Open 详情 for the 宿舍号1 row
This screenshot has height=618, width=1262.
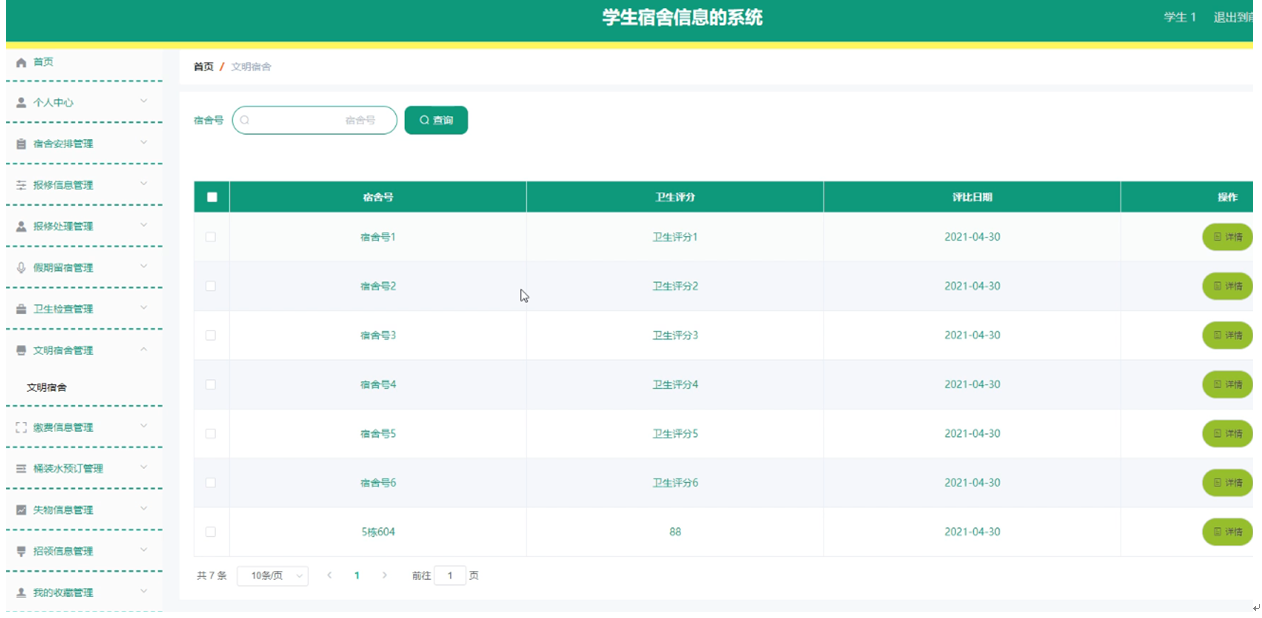[1227, 237]
